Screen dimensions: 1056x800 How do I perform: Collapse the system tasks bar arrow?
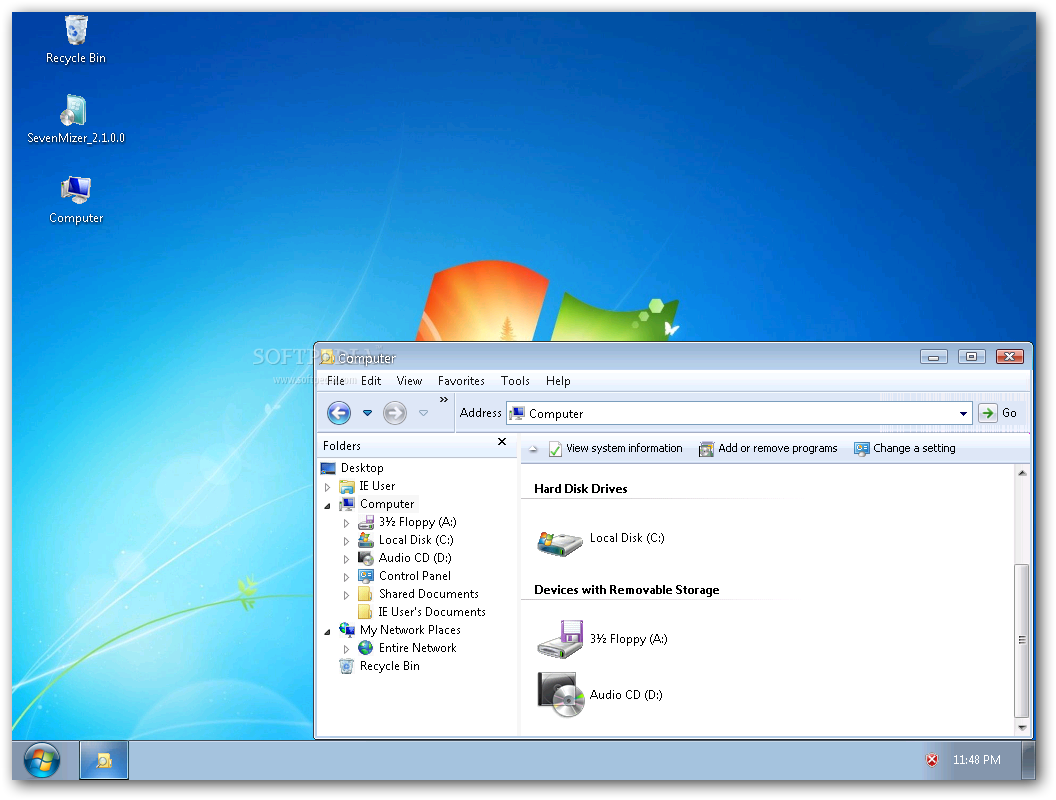(533, 449)
